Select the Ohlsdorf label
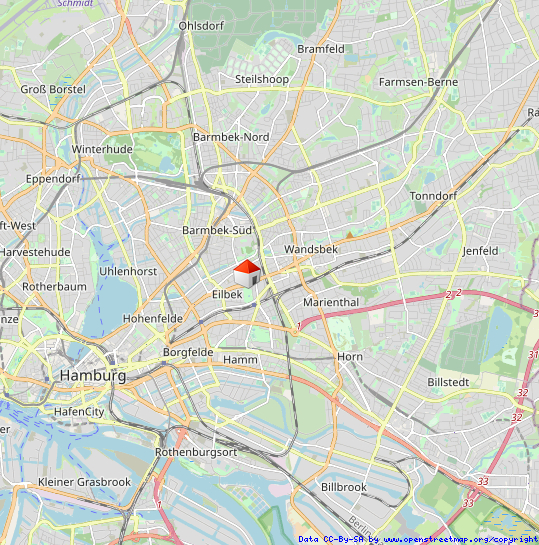 pos(201,26)
